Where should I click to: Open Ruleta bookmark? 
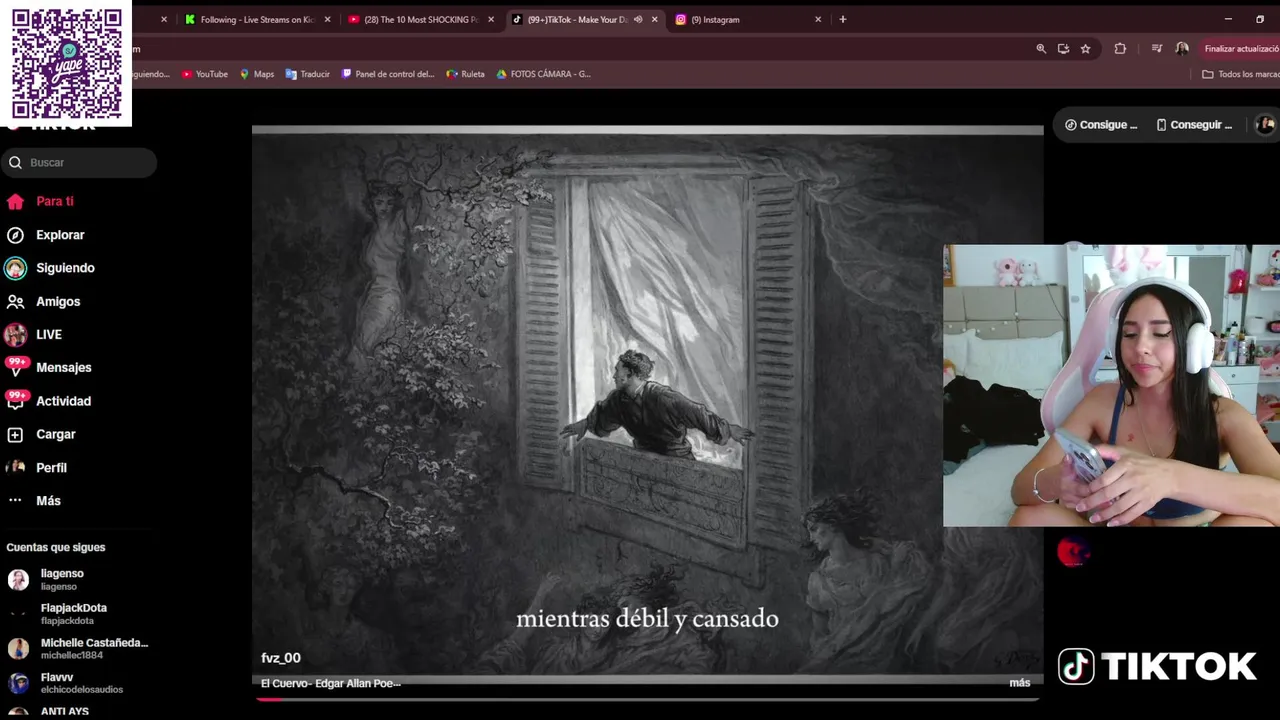coord(466,74)
